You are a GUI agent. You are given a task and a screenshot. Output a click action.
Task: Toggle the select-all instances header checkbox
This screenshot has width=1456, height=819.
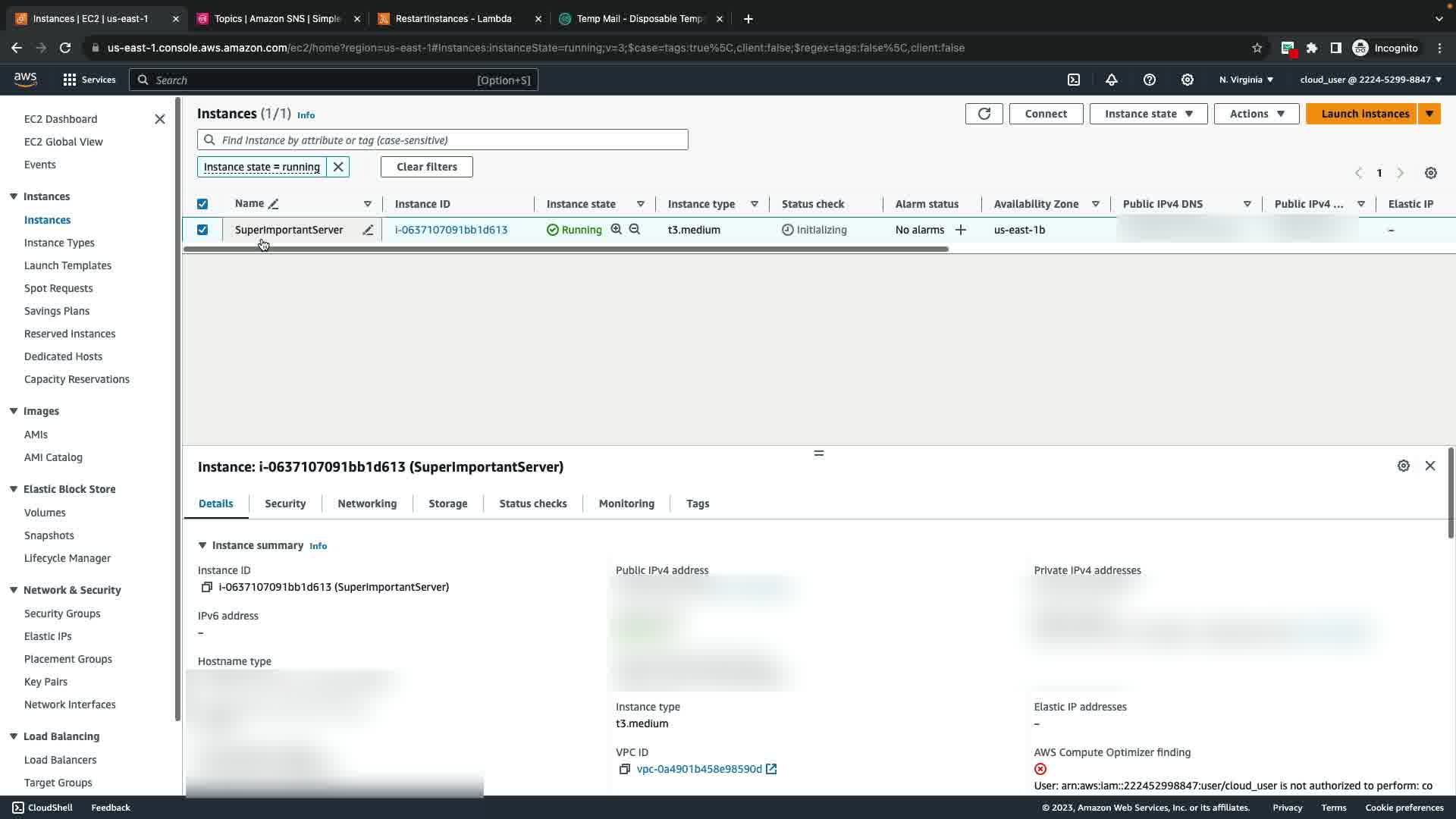pyautogui.click(x=202, y=204)
